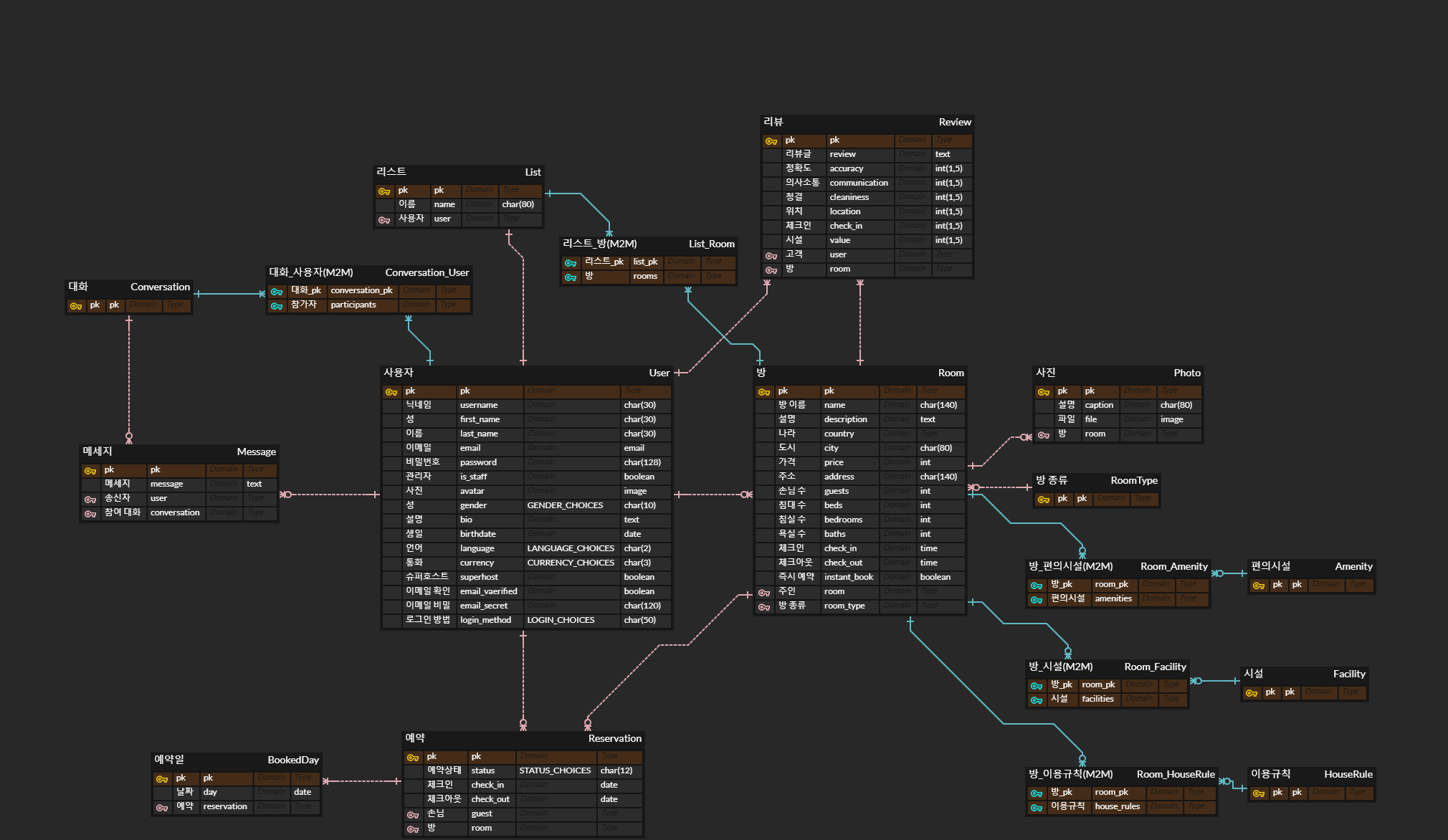Click instant_book column in Room table

[x=849, y=577]
